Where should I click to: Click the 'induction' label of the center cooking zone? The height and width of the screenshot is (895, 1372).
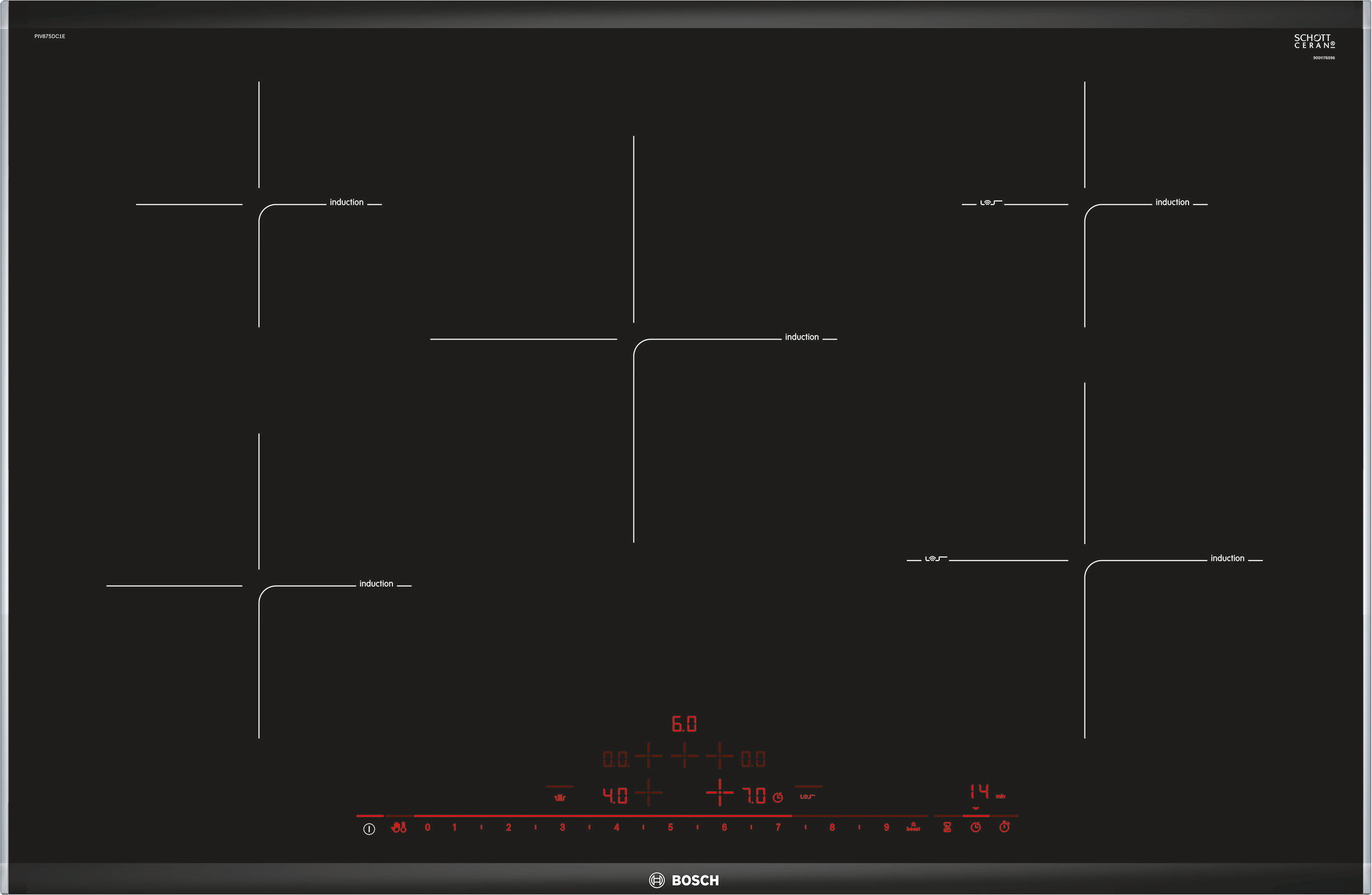801,337
